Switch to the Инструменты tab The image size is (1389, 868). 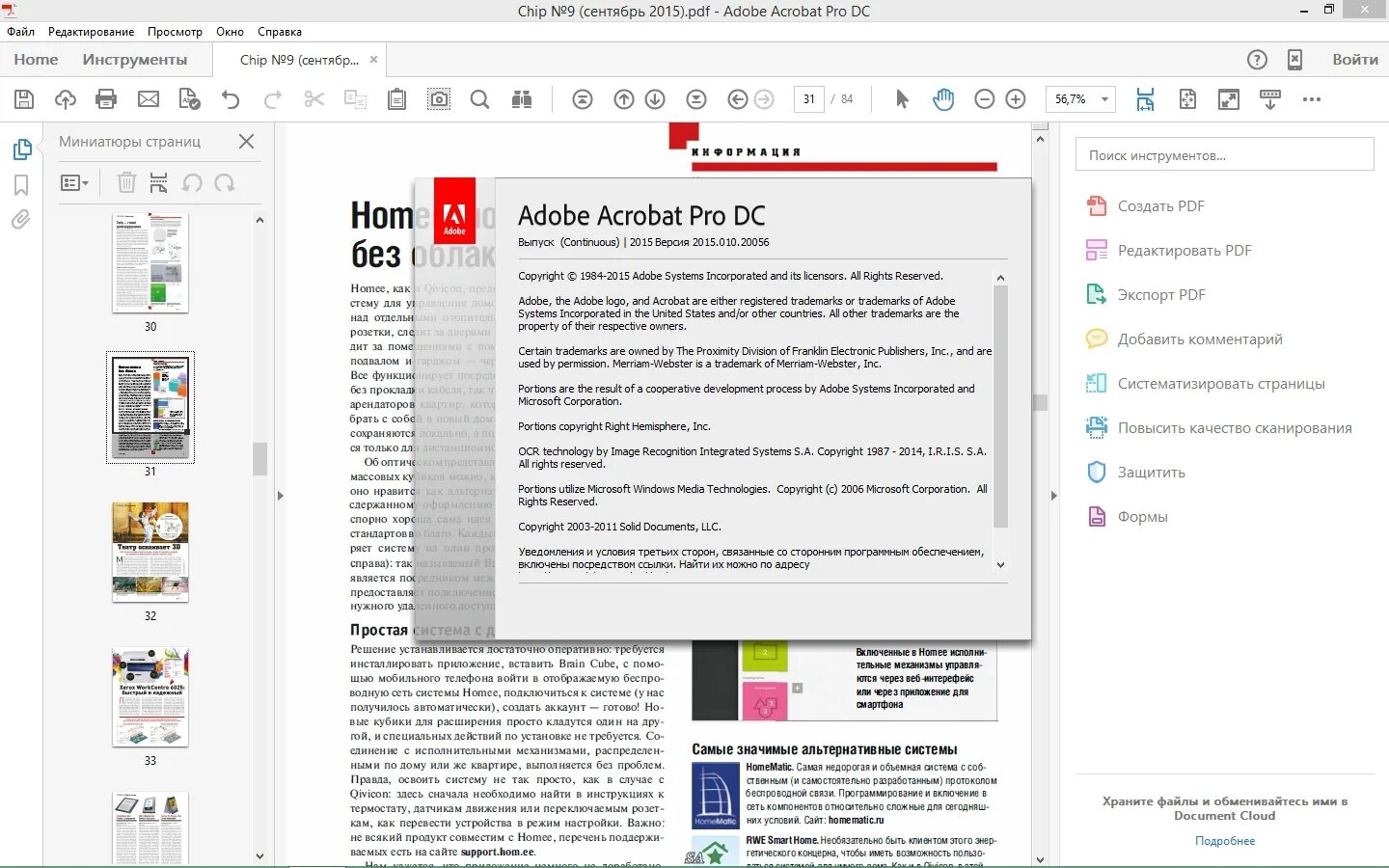[135, 60]
